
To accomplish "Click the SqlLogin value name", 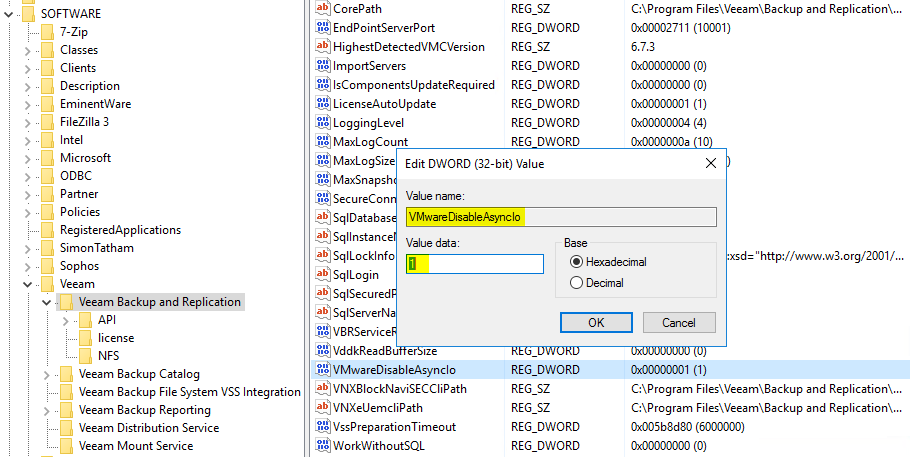I will click(356, 275).
